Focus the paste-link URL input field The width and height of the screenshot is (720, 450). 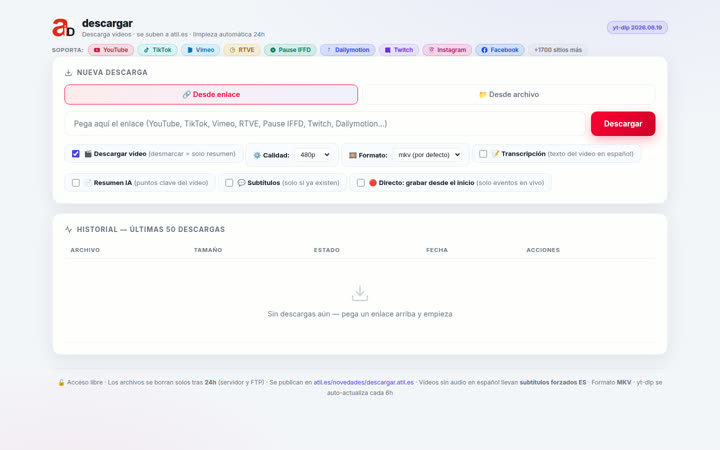[x=325, y=124]
